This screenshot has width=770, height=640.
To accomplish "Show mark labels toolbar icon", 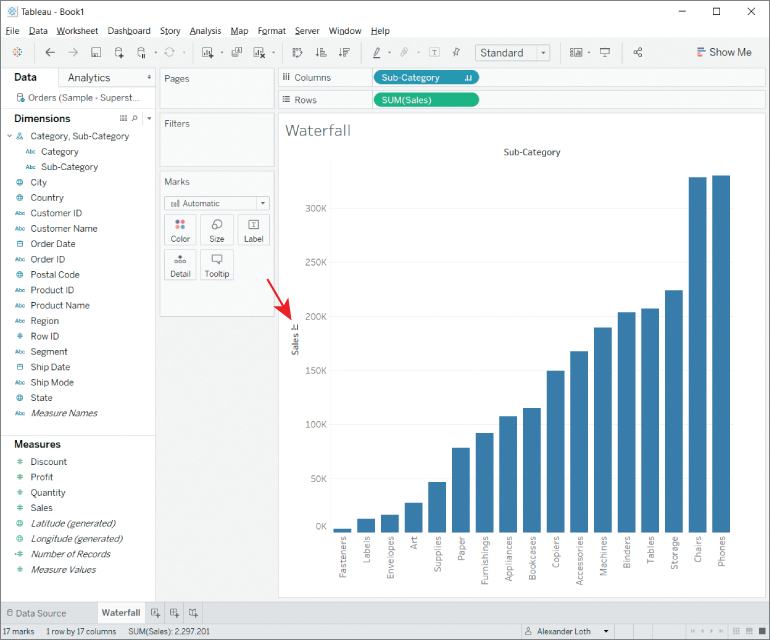I will [x=435, y=52].
